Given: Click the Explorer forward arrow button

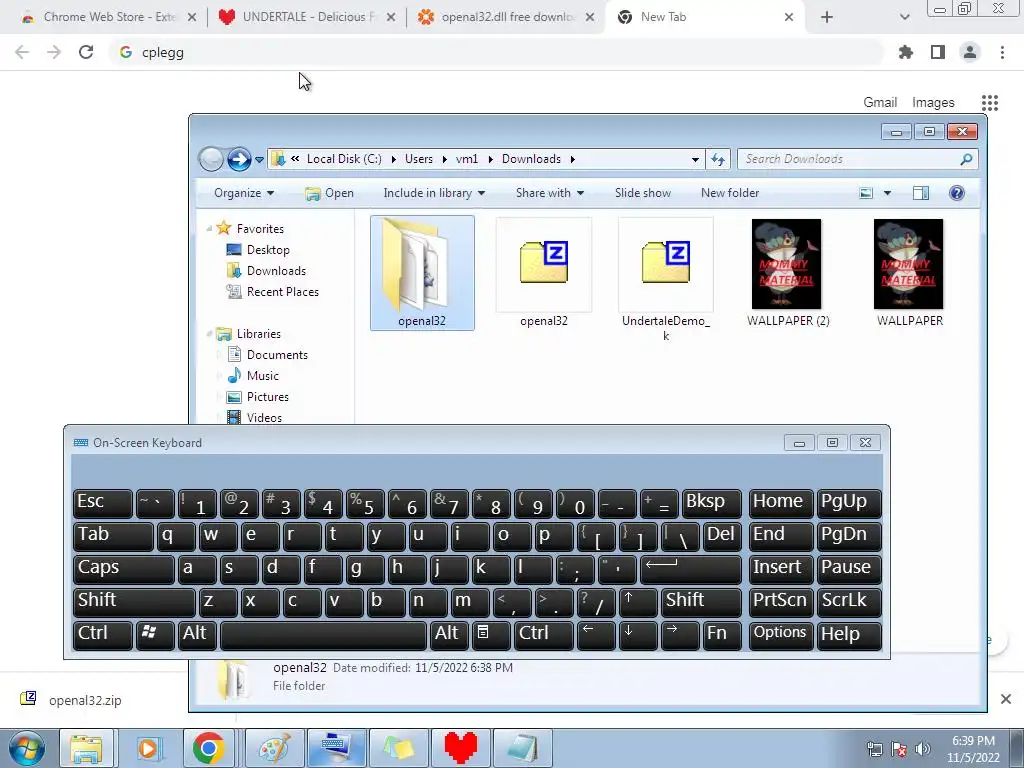Looking at the screenshot, I should (239, 159).
